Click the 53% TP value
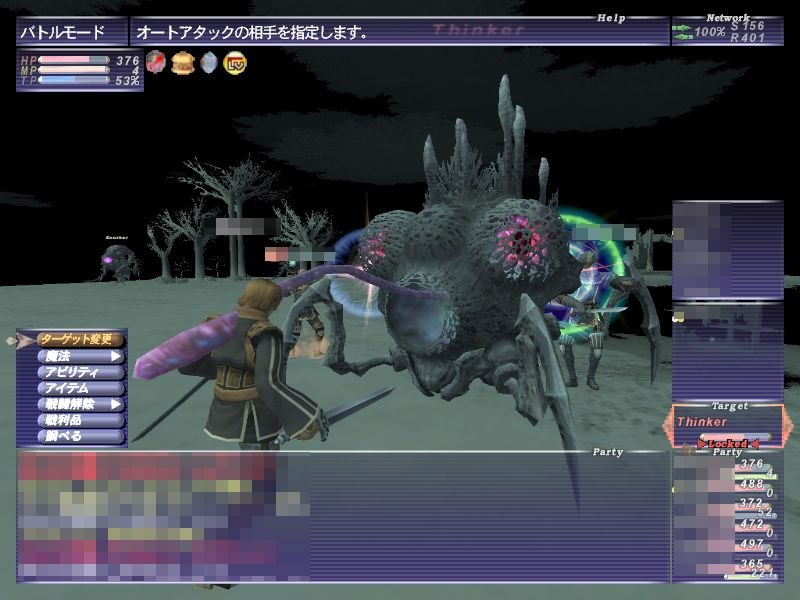 point(127,81)
